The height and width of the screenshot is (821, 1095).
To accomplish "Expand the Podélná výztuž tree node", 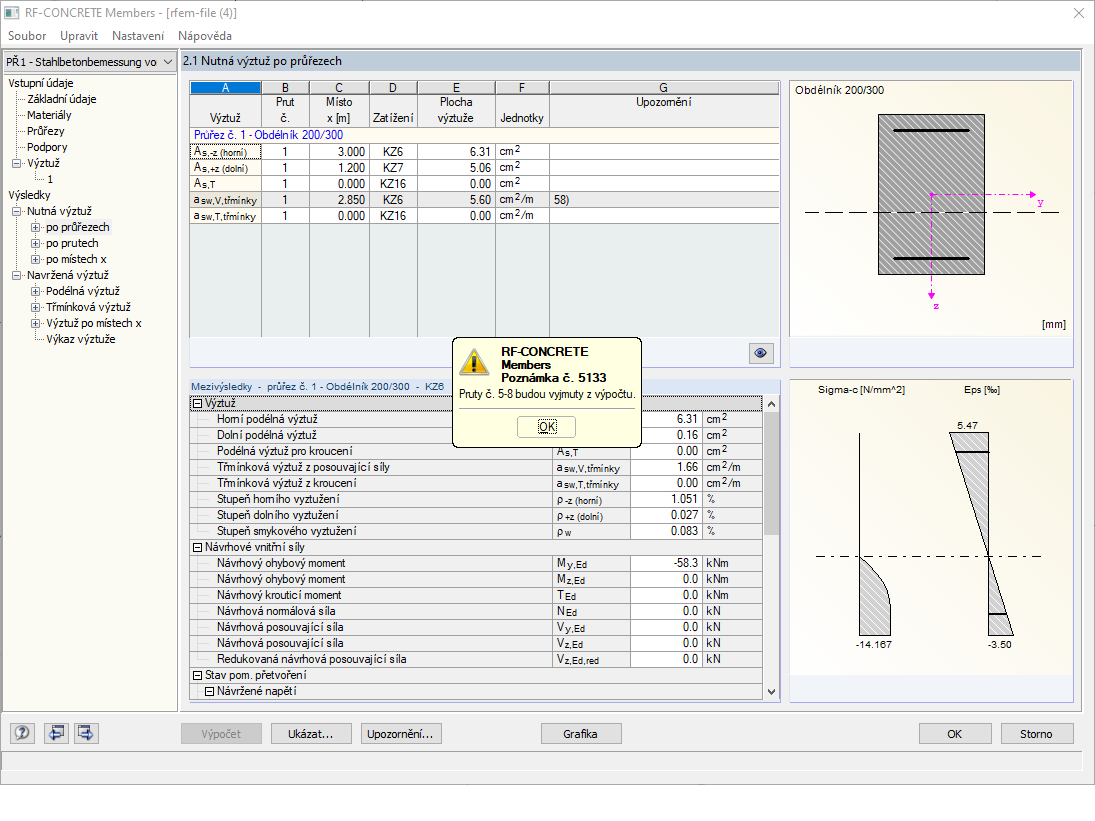I will click(37, 291).
